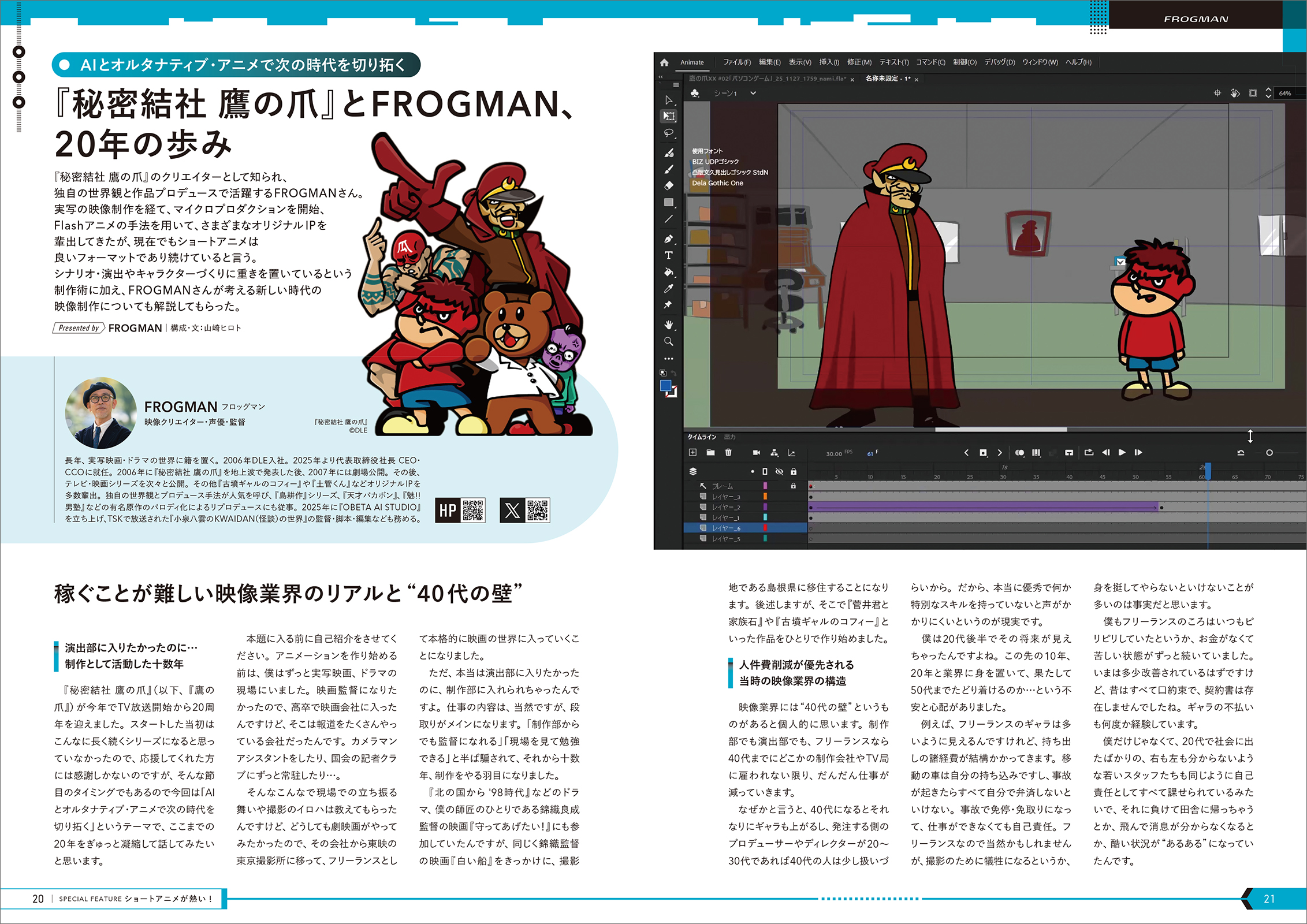Select the Hand tool in toolbar
Image resolution: width=1307 pixels, height=924 pixels.
coord(668,325)
